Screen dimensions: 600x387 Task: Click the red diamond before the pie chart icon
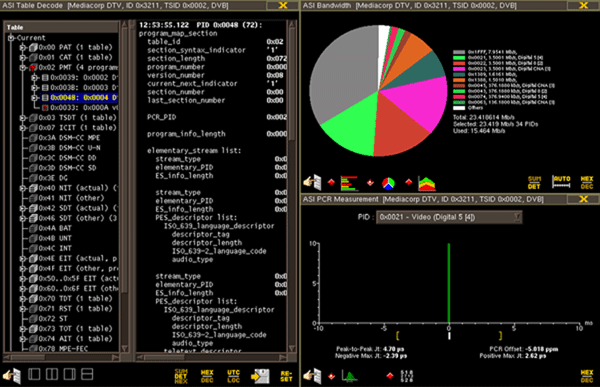coord(370,183)
